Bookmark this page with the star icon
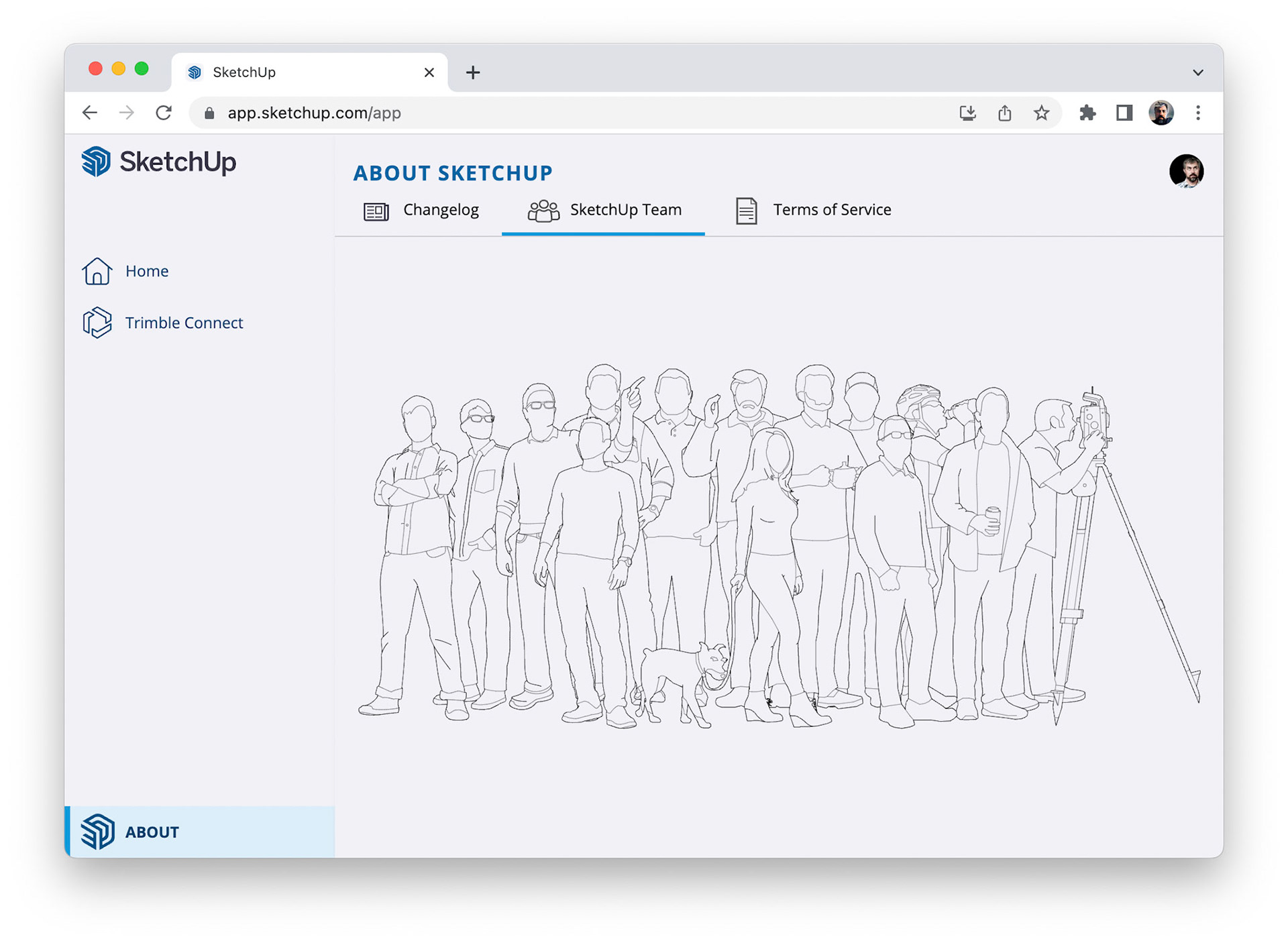 point(1041,113)
